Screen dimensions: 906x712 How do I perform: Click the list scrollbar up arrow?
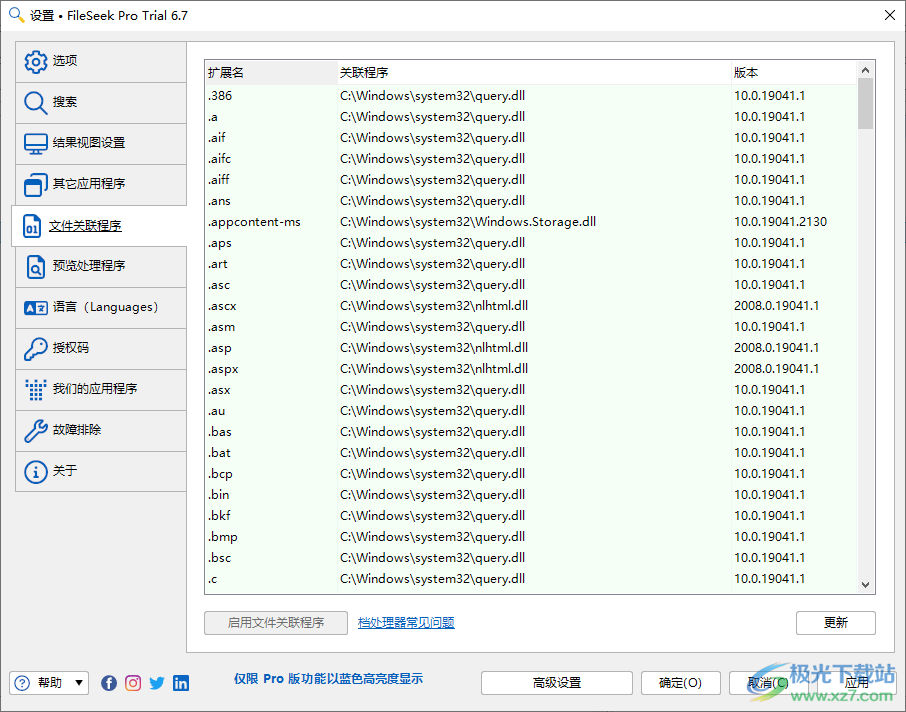pyautogui.click(x=865, y=70)
